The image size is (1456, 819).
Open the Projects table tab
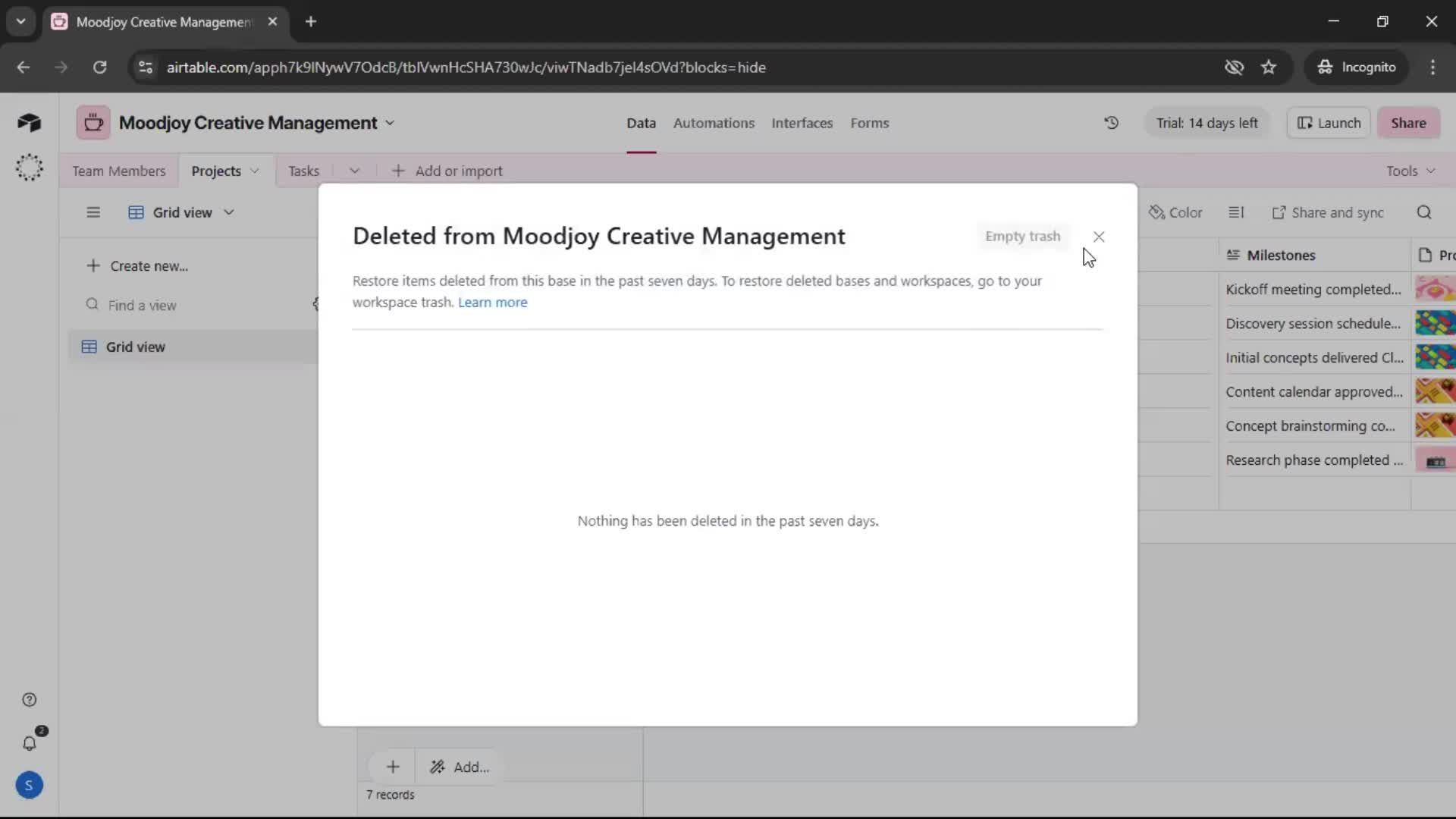(x=216, y=171)
